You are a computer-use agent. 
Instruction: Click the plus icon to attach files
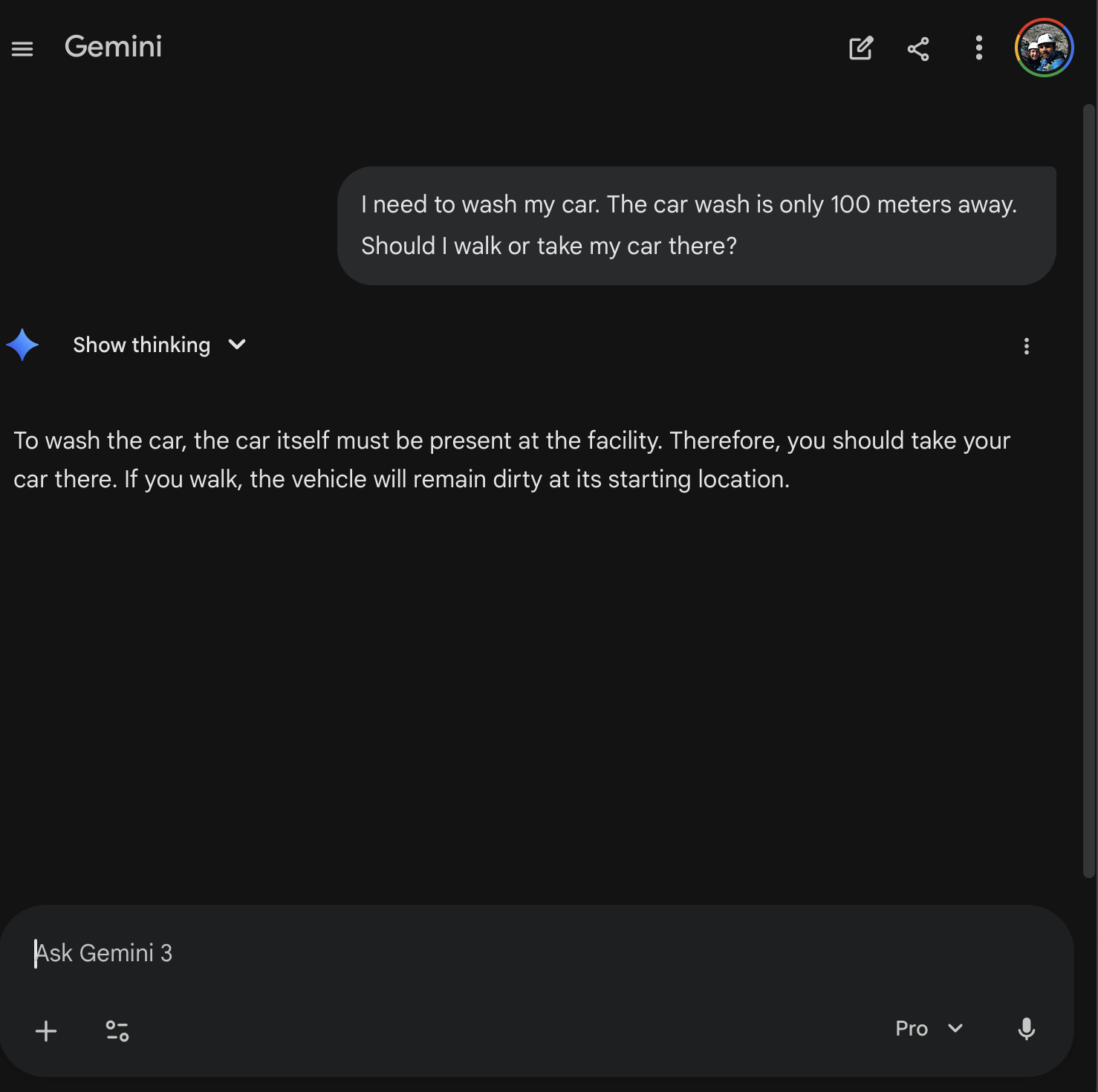46,1030
